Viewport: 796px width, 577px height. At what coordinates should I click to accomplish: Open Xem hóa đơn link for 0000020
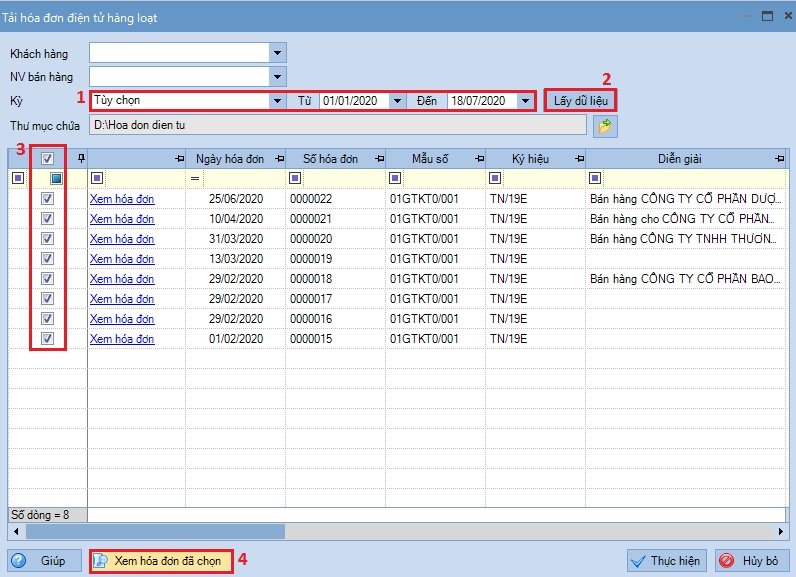[122, 239]
